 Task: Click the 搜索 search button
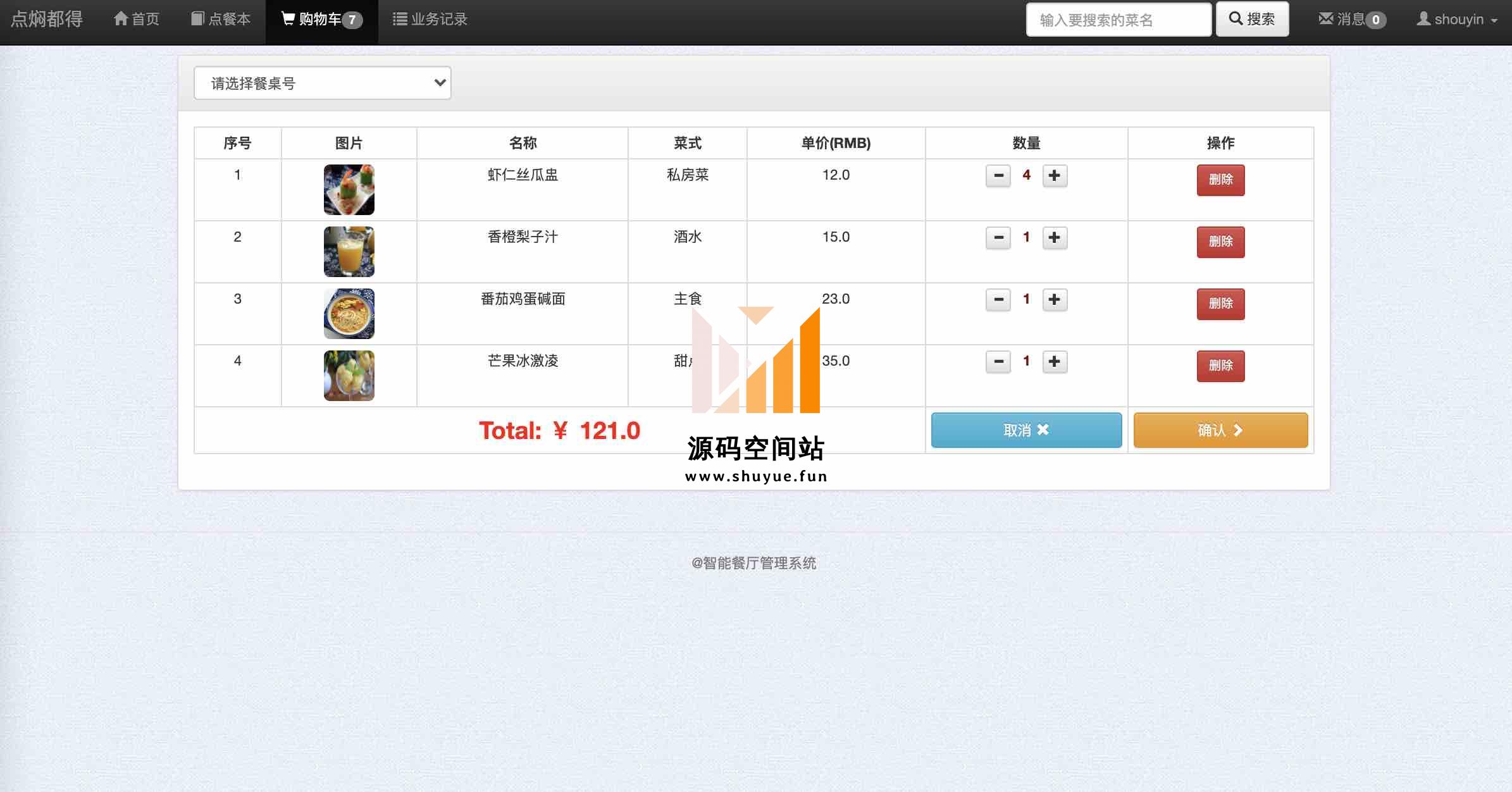pyautogui.click(x=1252, y=20)
